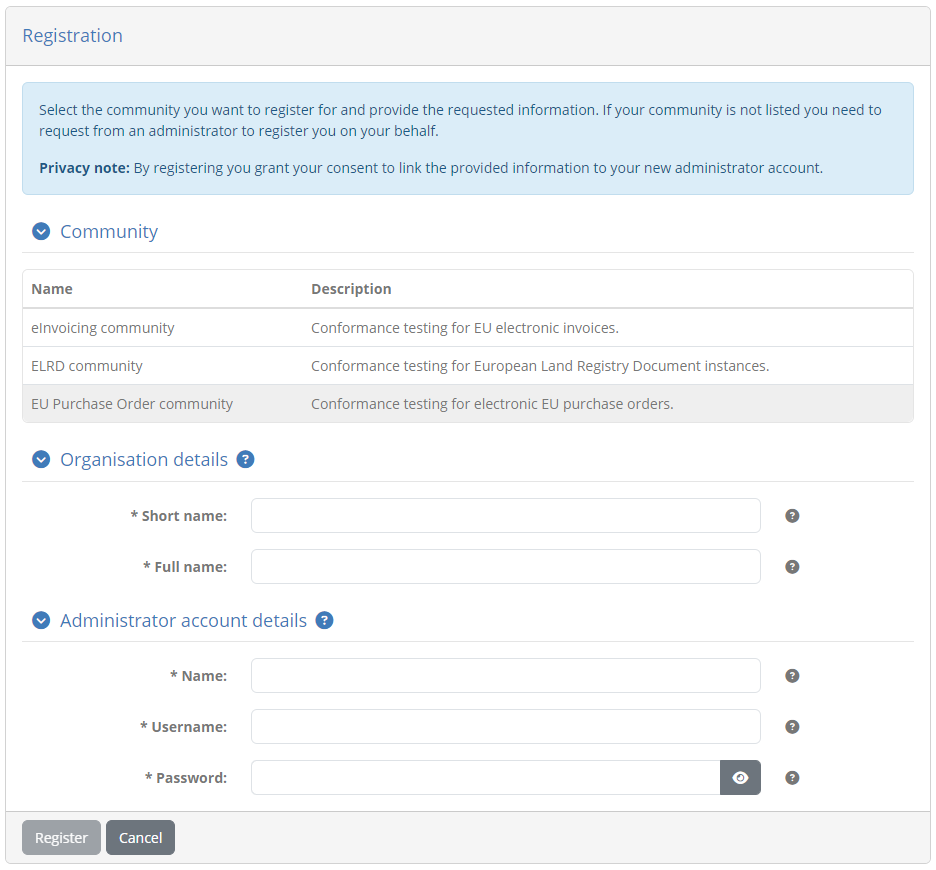Collapse the Community section chevron
The image size is (936, 870).
coord(41,231)
